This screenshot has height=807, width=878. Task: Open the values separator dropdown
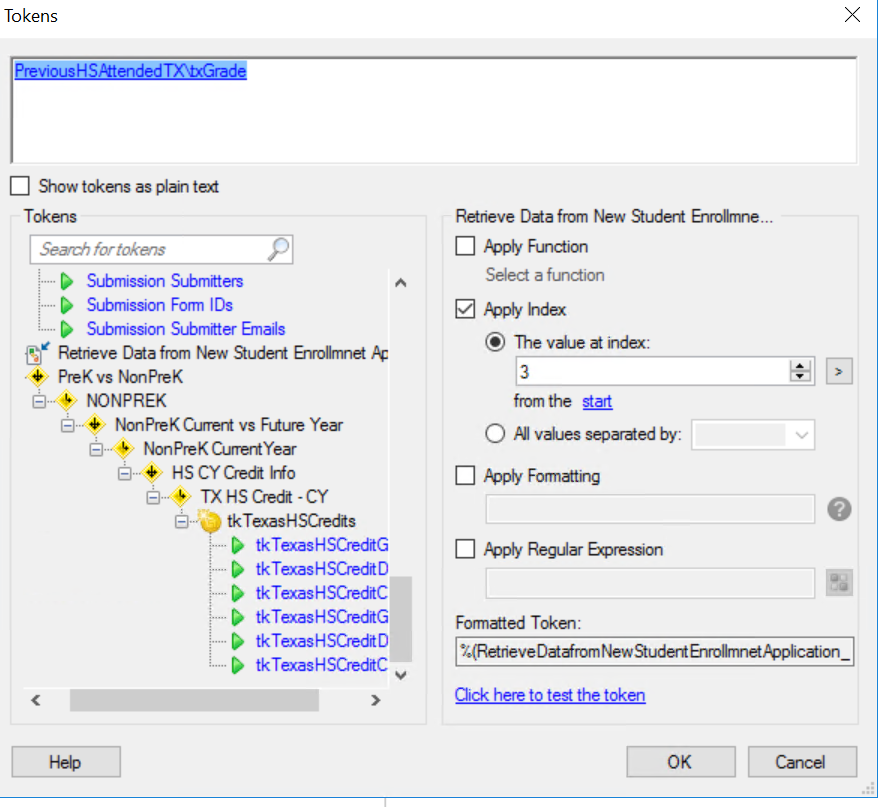click(802, 434)
